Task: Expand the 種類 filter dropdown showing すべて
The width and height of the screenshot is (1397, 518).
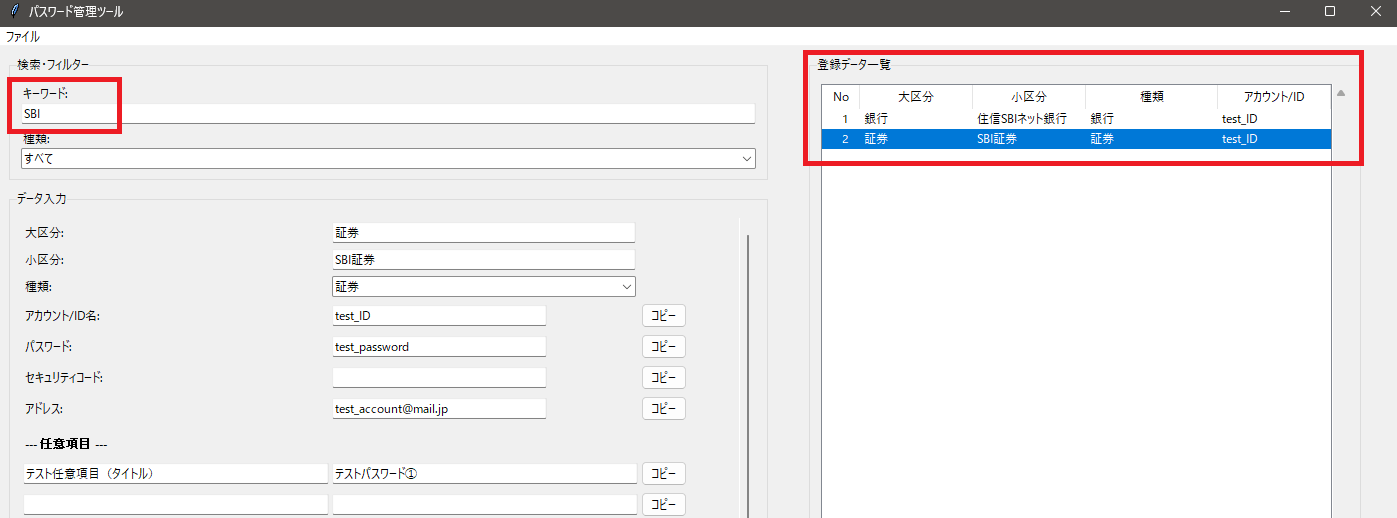Action: [388, 158]
